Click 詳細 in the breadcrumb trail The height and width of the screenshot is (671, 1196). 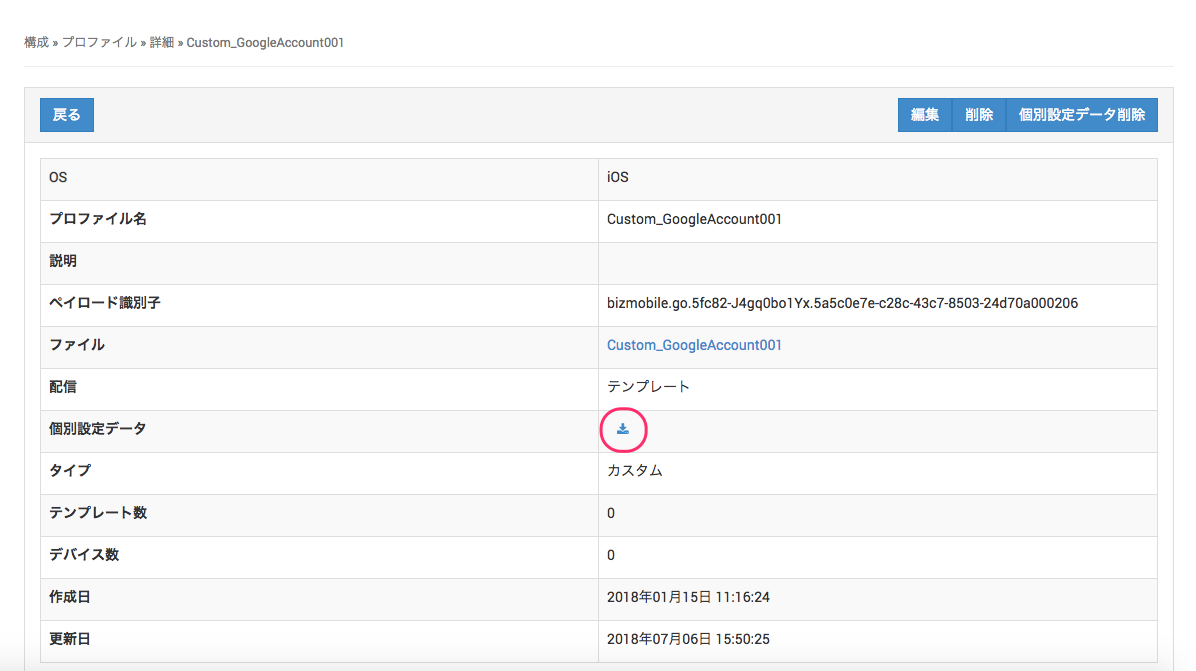click(162, 43)
